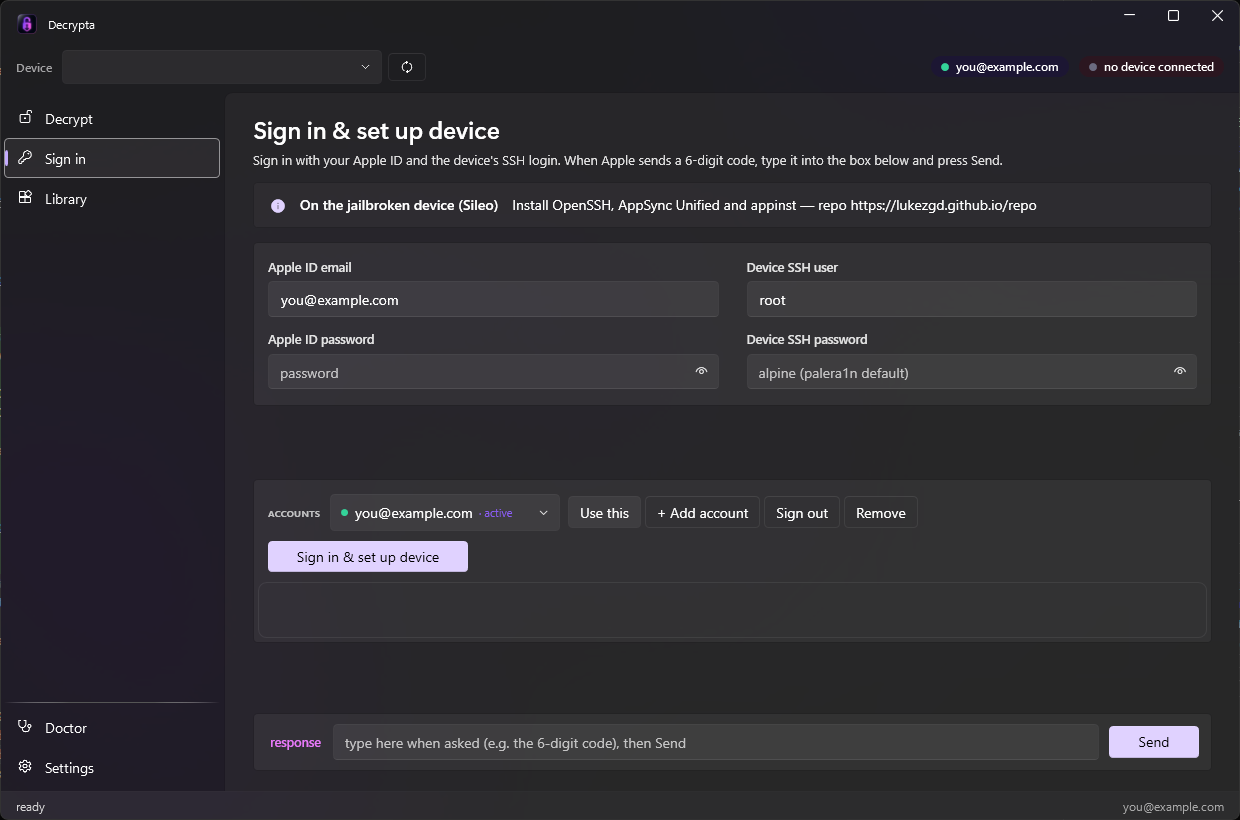This screenshot has height=820, width=1240.
Task: Open the Doctor diagnostics page
Action: coord(112,727)
